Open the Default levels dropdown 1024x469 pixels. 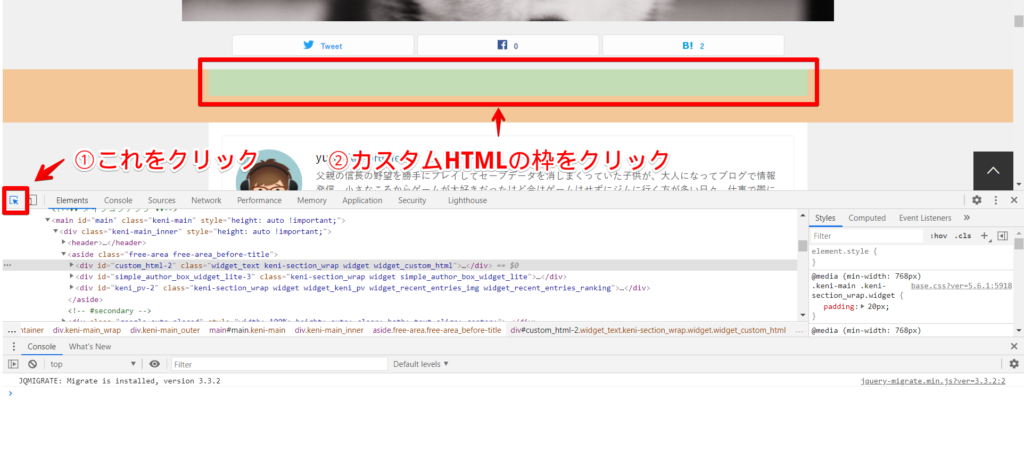(420, 364)
